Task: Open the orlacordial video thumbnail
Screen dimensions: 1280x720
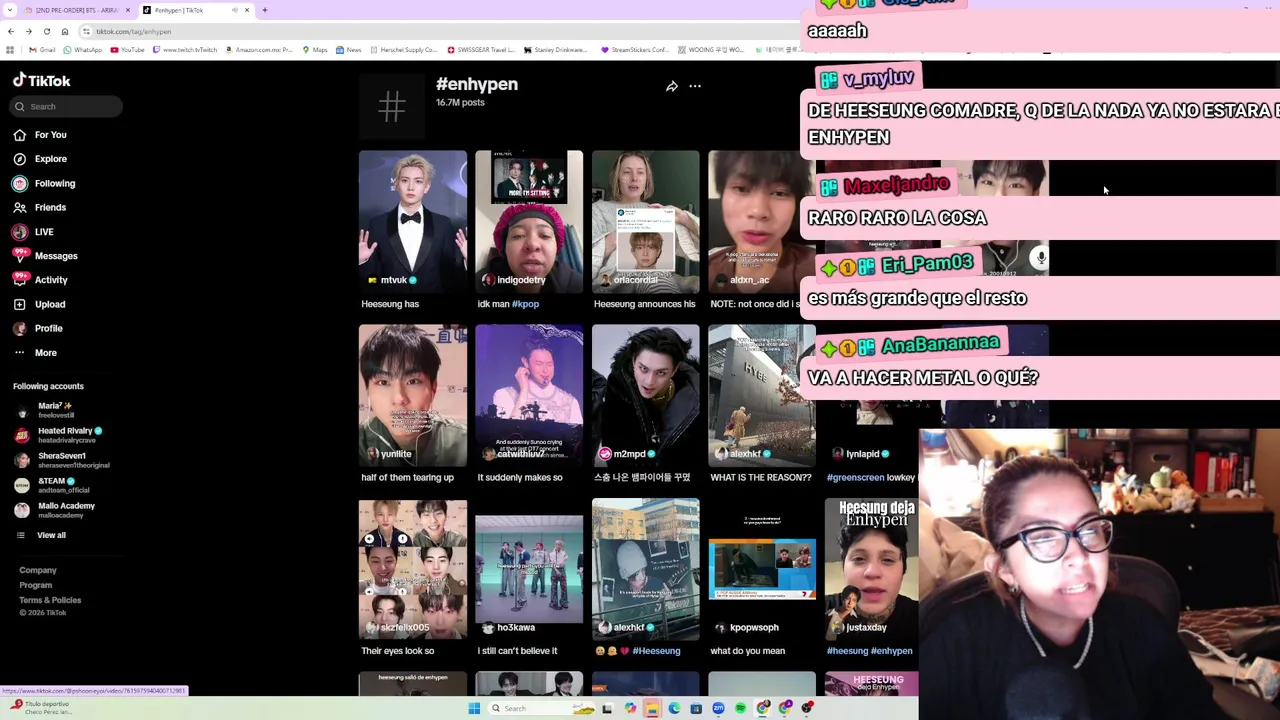Action: pos(645,221)
